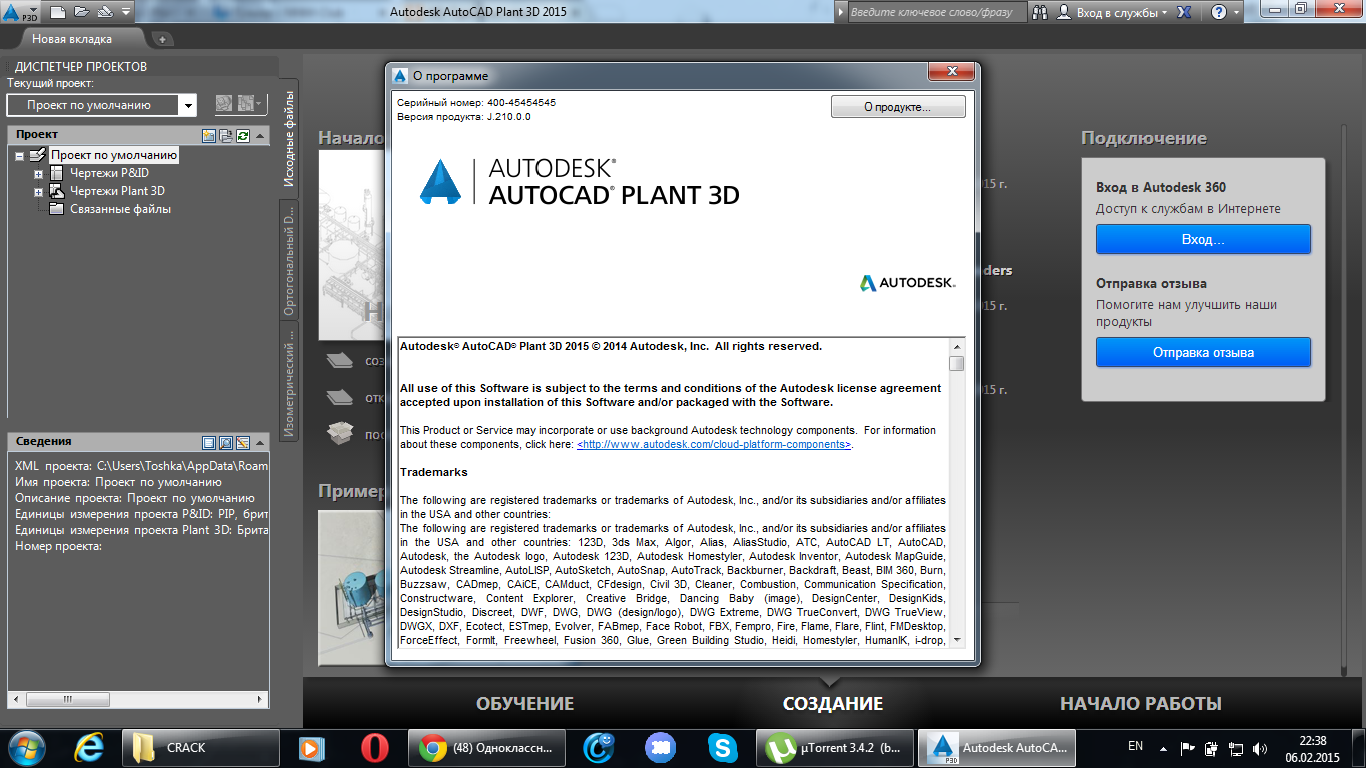The image size is (1366, 768).
Task: Click the Plot/print icon in Quick Access toolbar
Action: coord(103,12)
